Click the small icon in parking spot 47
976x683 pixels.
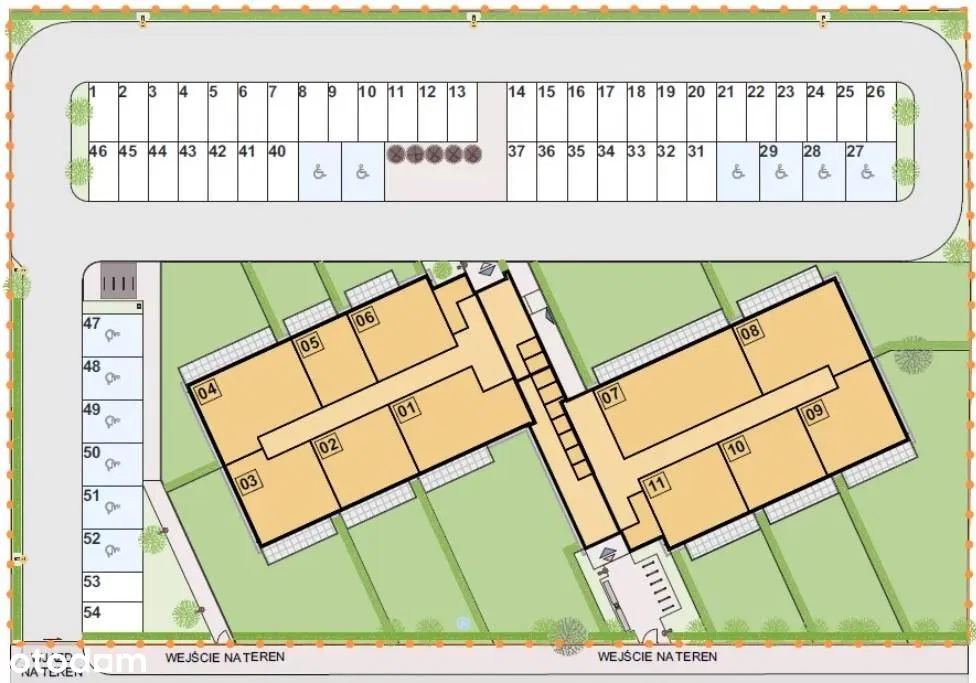(113, 335)
